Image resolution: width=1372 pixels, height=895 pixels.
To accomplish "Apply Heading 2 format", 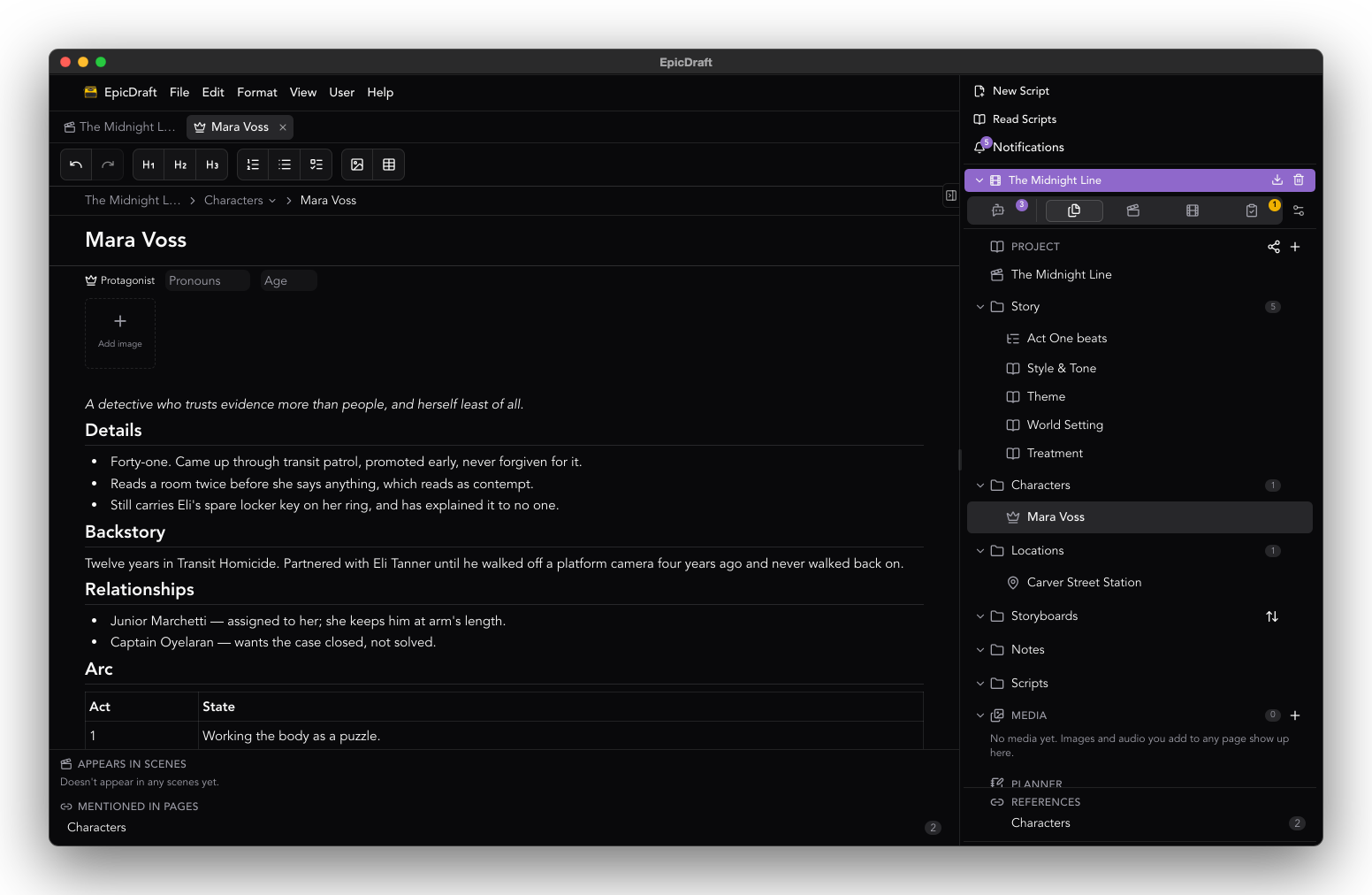I will [180, 164].
